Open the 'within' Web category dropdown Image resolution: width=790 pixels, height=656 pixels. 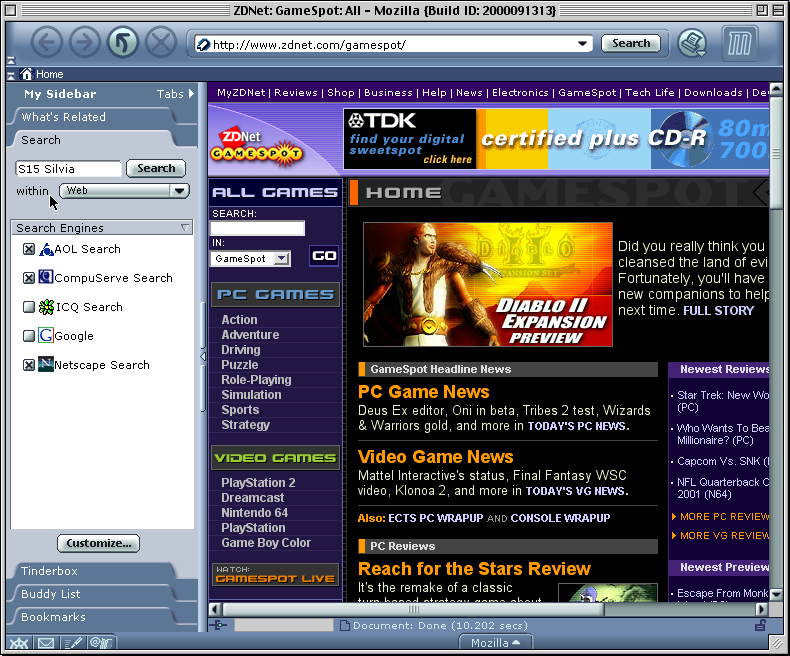tap(124, 190)
